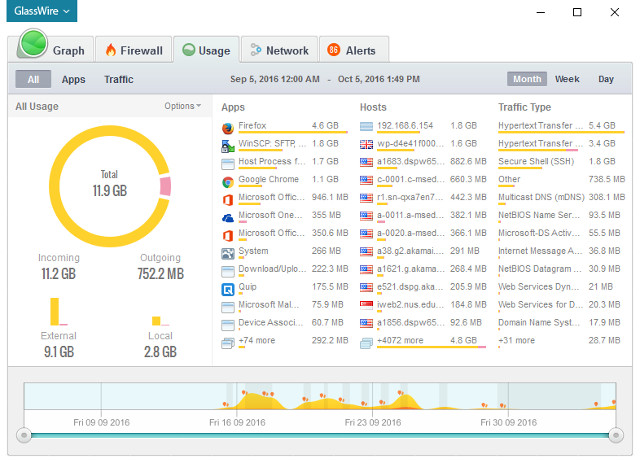Click US flag for c-0001.c-msed host
Viewport: 640px width, 463px height.
367,180
